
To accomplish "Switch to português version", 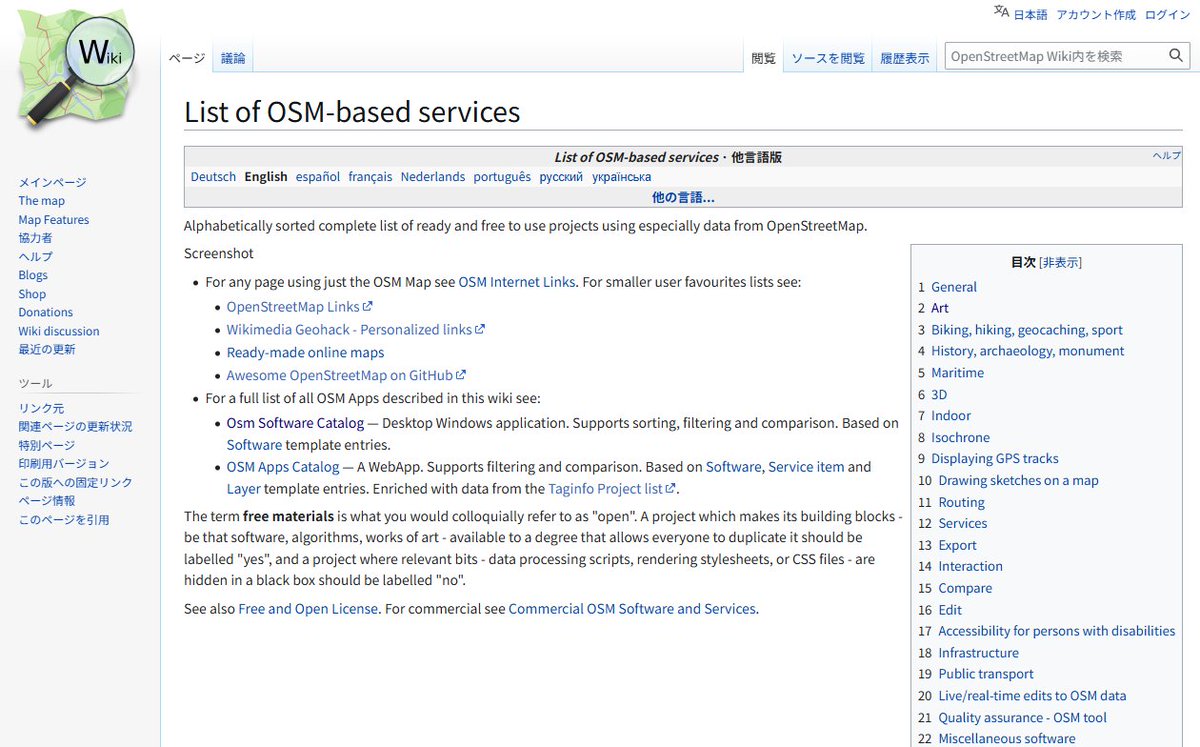I will click(502, 177).
